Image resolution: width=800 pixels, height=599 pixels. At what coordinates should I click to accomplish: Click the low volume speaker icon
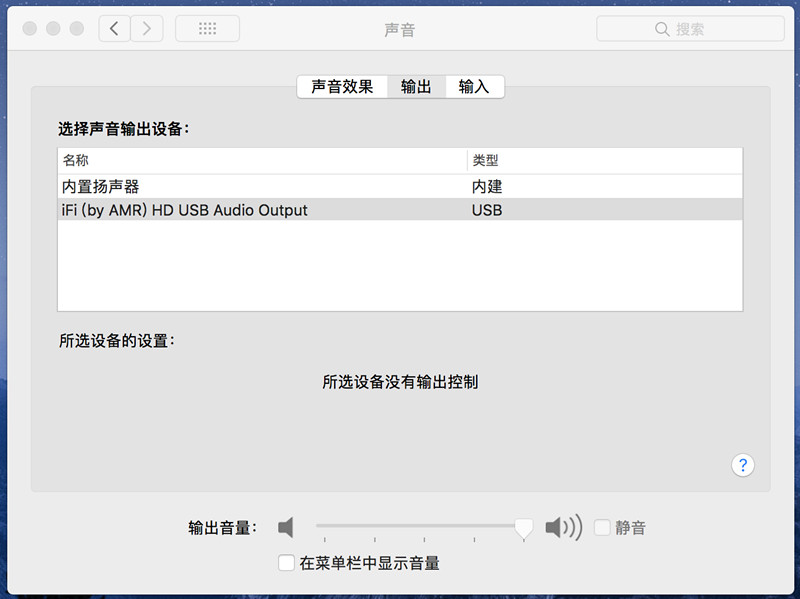coord(287,527)
